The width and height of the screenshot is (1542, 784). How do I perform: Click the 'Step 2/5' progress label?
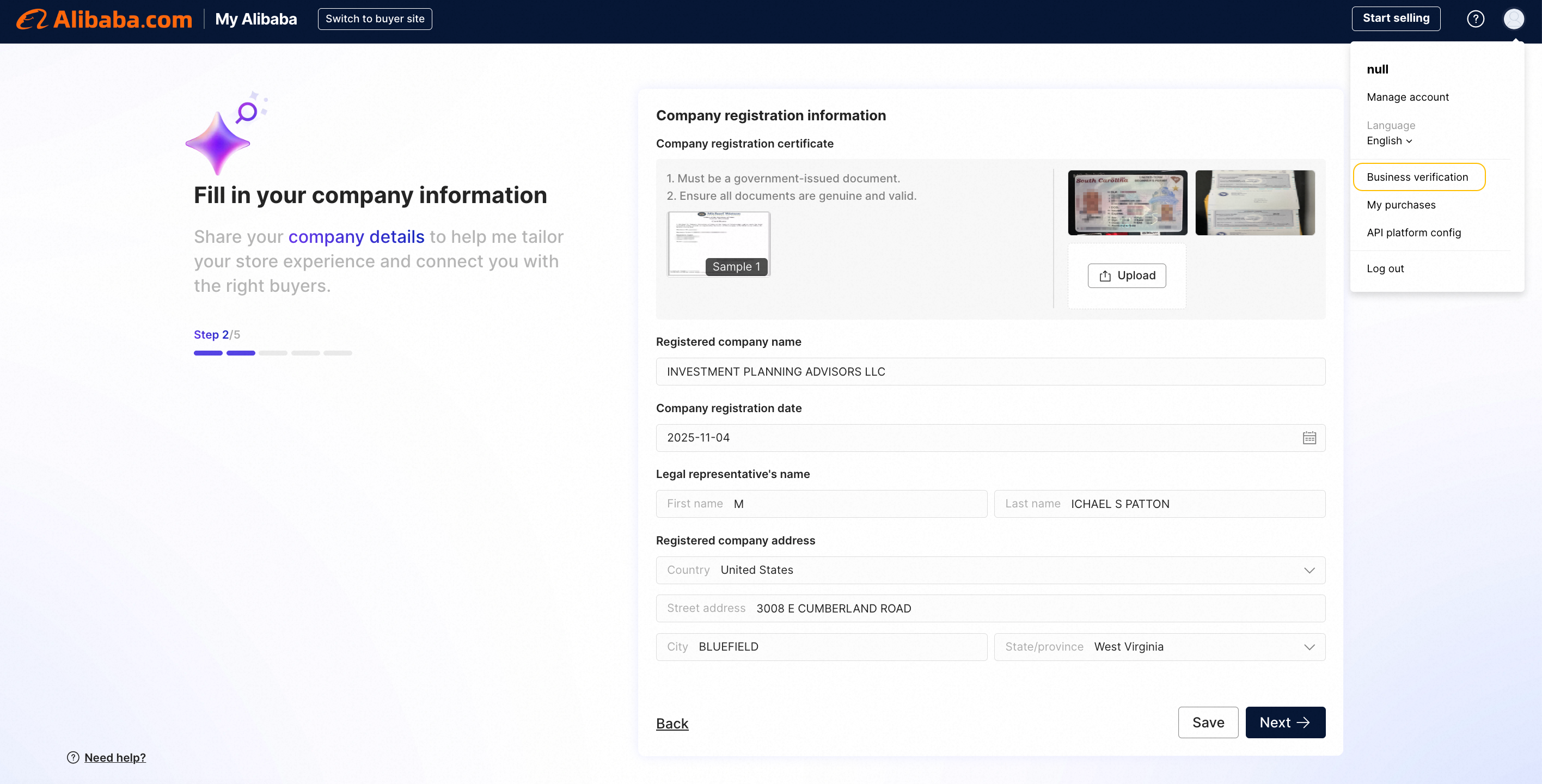pos(217,335)
